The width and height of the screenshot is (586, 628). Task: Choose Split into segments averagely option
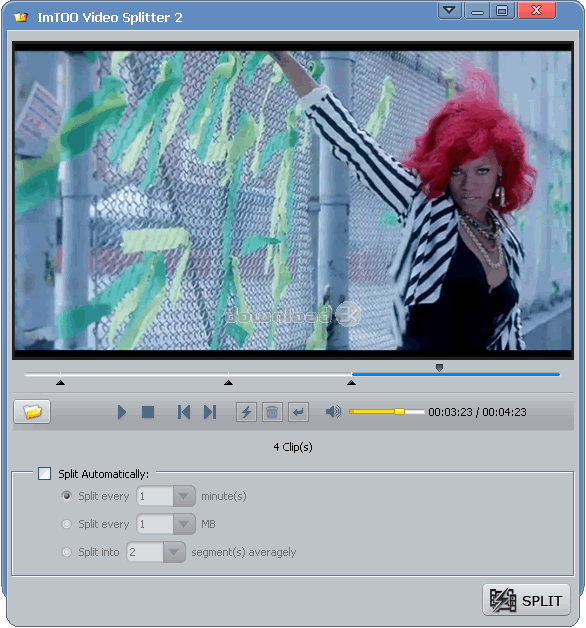[x=66, y=552]
